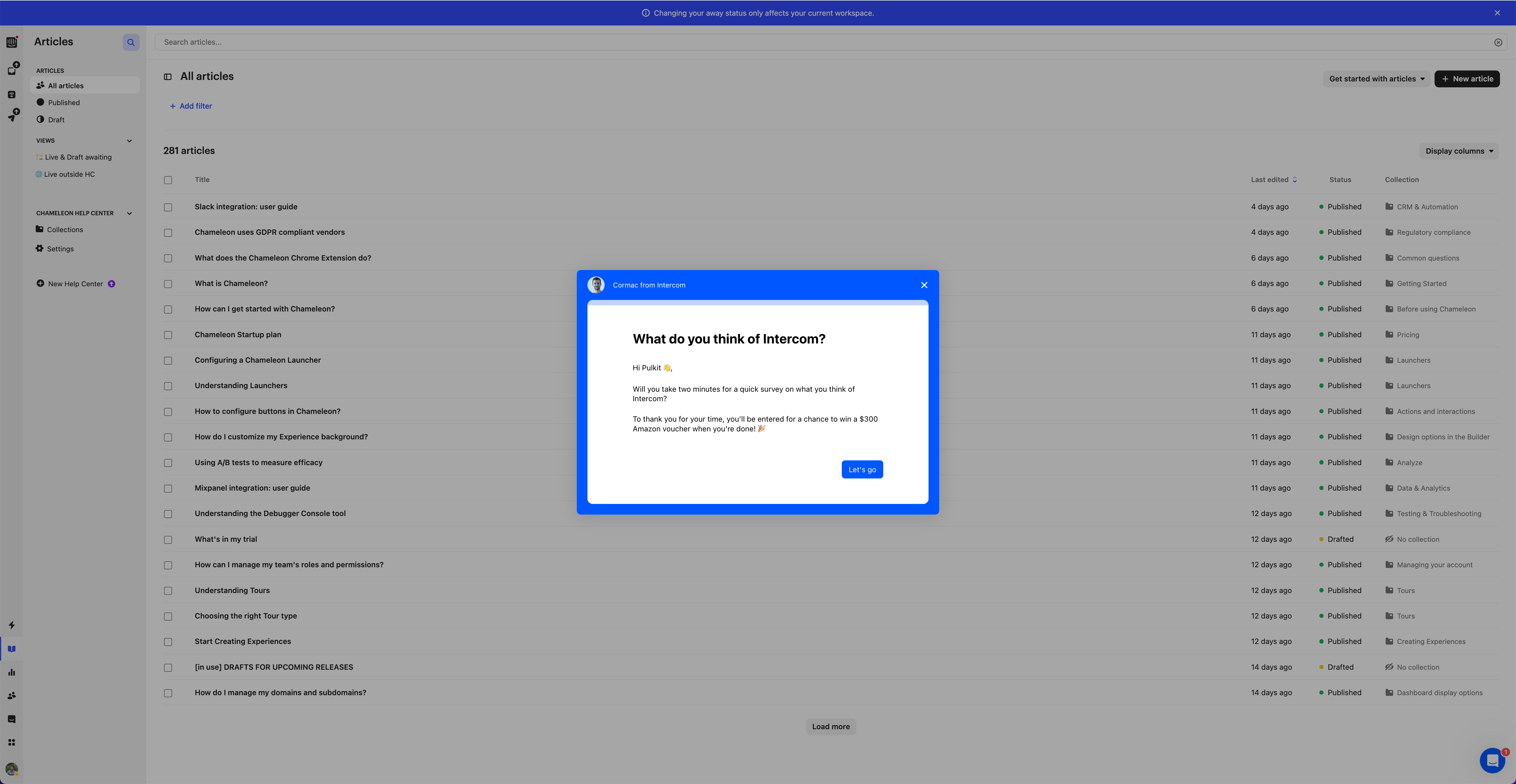
Task: Click the Title column header
Action: point(202,180)
